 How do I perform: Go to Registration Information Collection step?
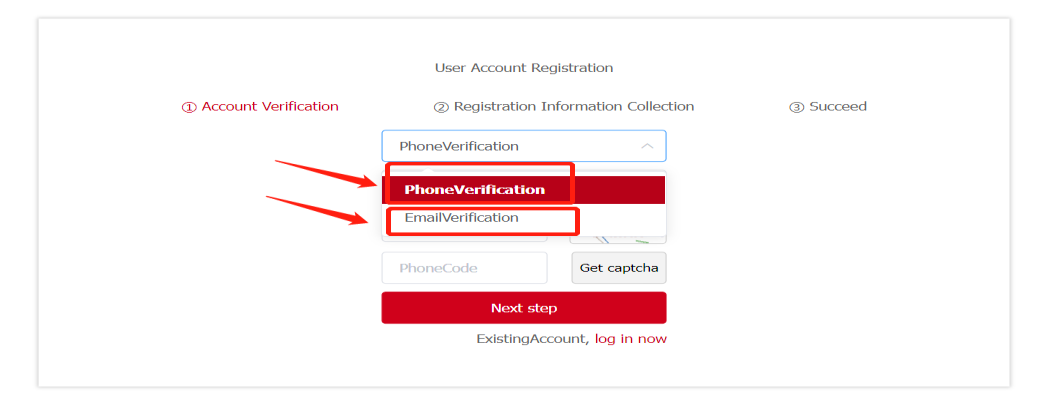(x=573, y=106)
